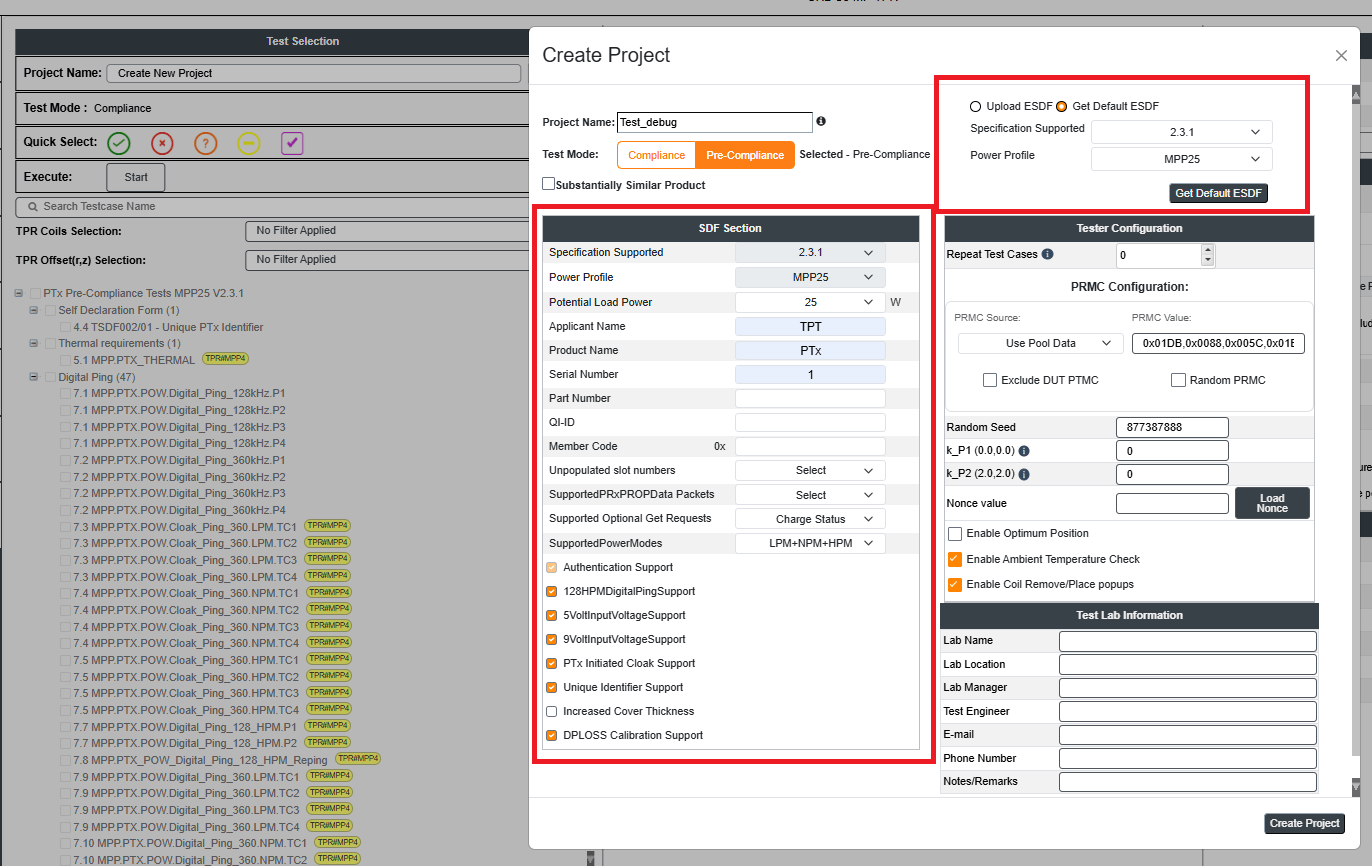Click the info icon beside Project Name field
1372x866 pixels.
(821, 121)
